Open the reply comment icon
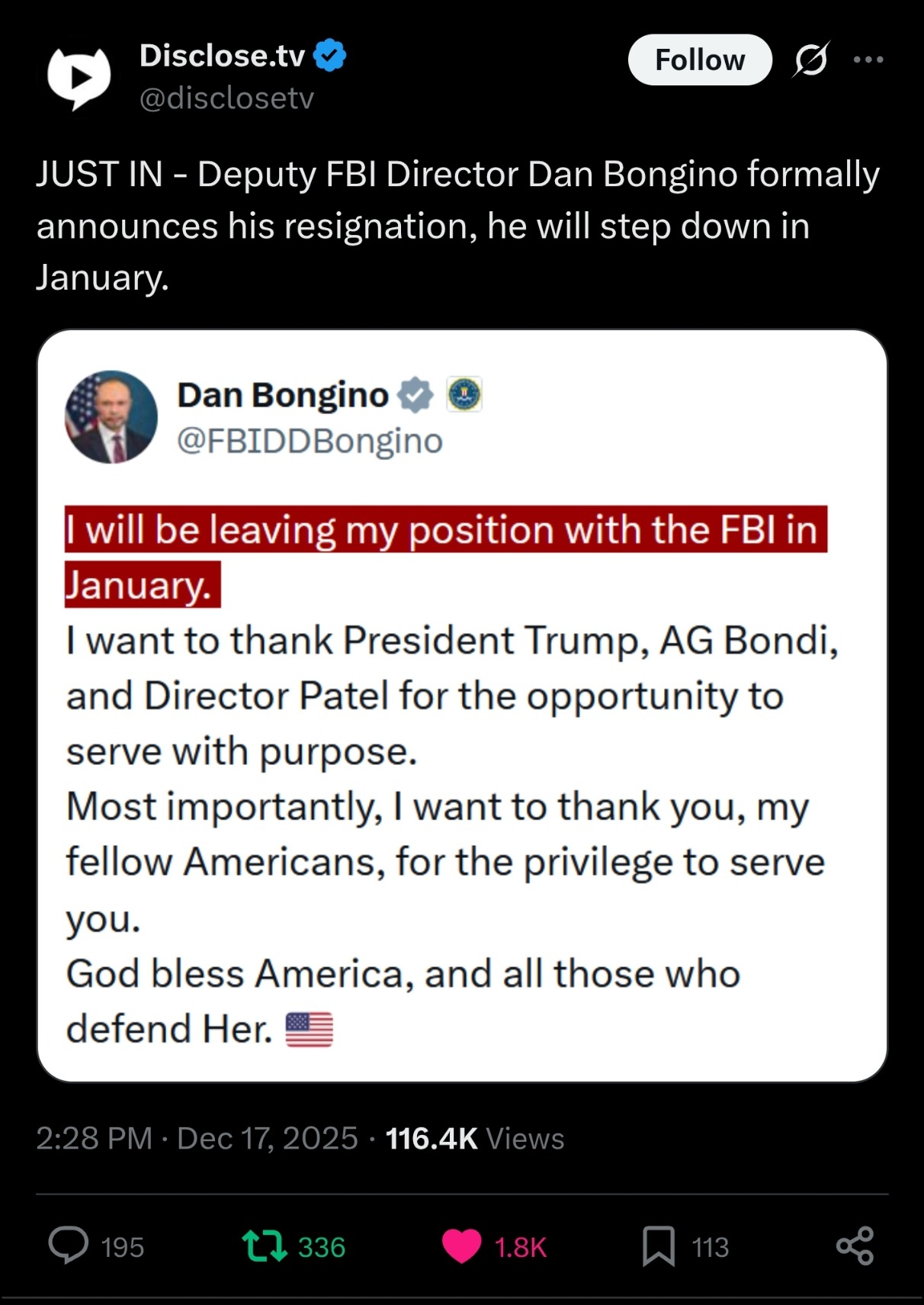924x1305 pixels. [x=69, y=1246]
